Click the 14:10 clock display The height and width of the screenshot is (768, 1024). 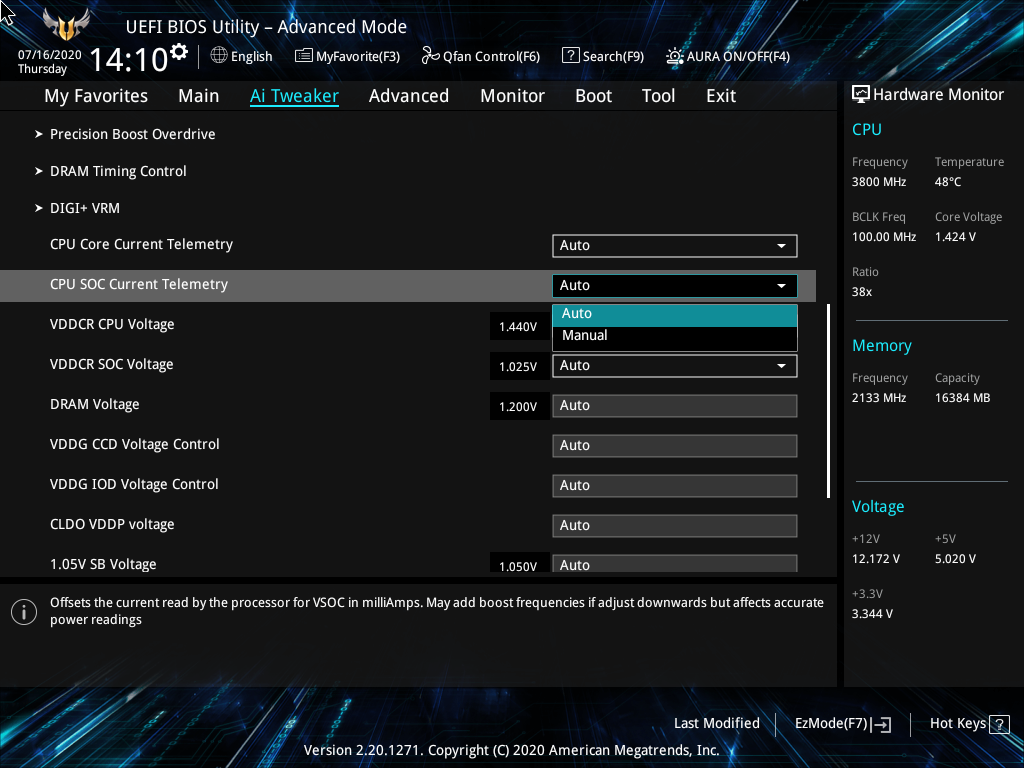click(x=129, y=59)
